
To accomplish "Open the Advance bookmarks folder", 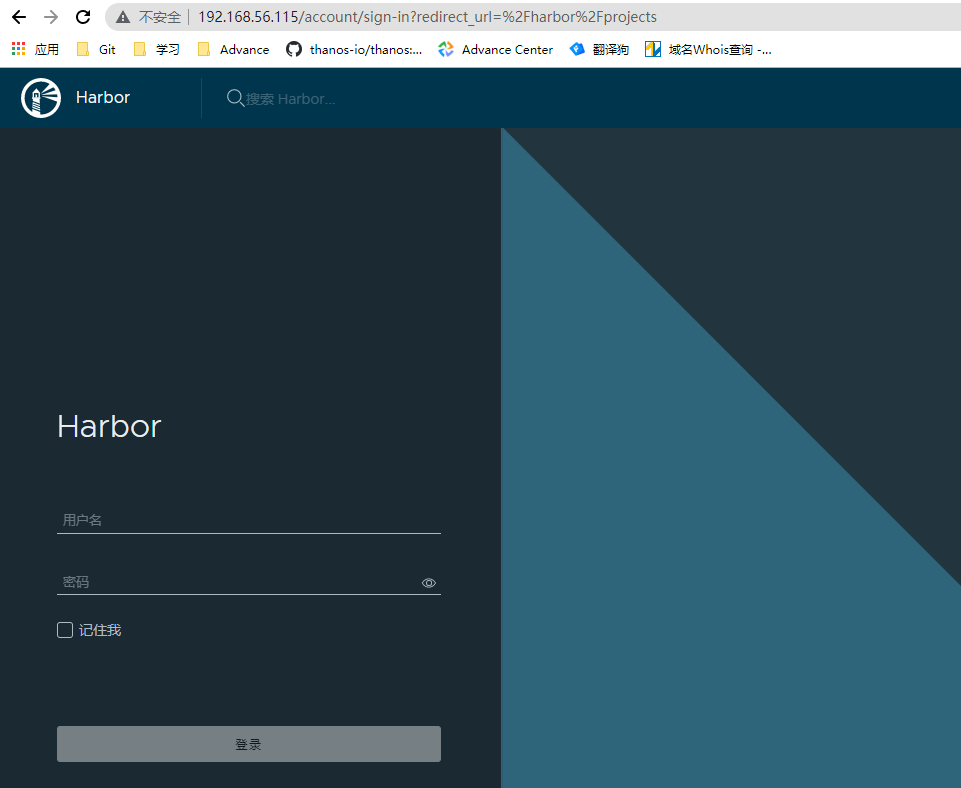I will [x=234, y=50].
